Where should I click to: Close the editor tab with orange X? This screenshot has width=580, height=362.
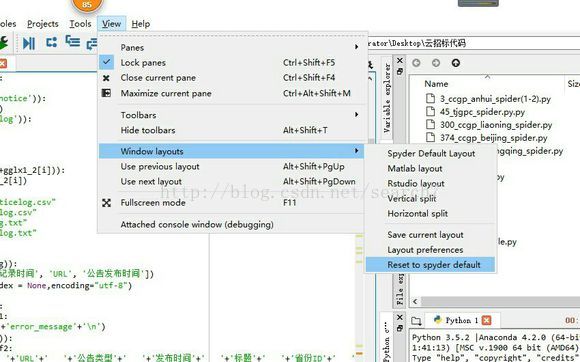pos(3,63)
